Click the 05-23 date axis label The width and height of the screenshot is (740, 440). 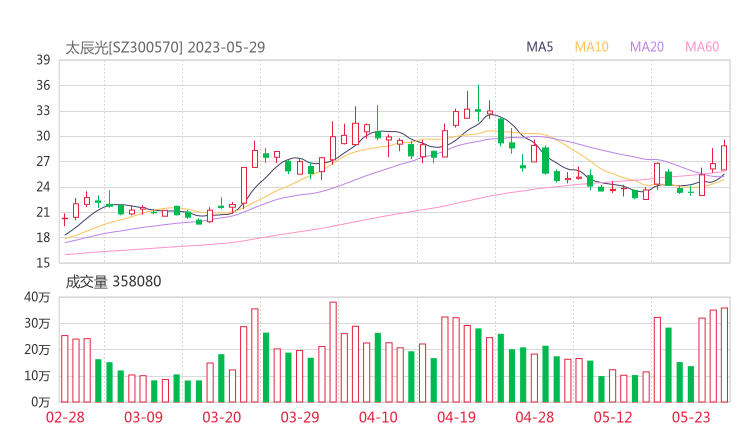tap(691, 417)
